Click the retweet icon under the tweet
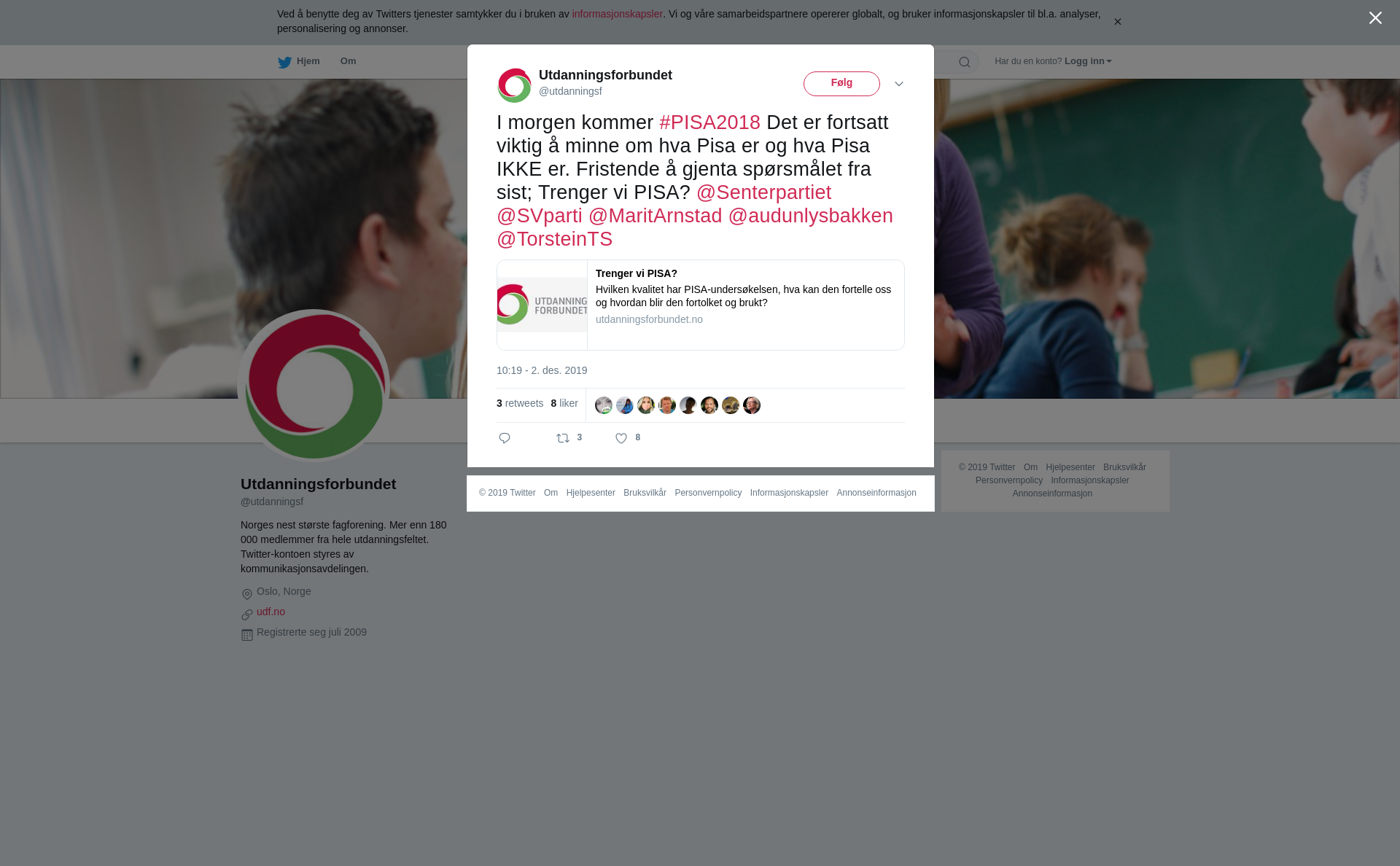 pos(563,438)
